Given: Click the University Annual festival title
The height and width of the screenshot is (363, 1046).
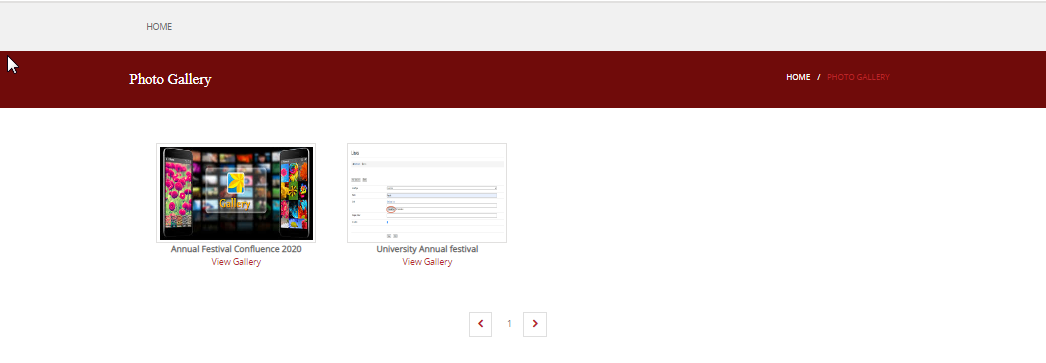Looking at the screenshot, I should coord(427,249).
